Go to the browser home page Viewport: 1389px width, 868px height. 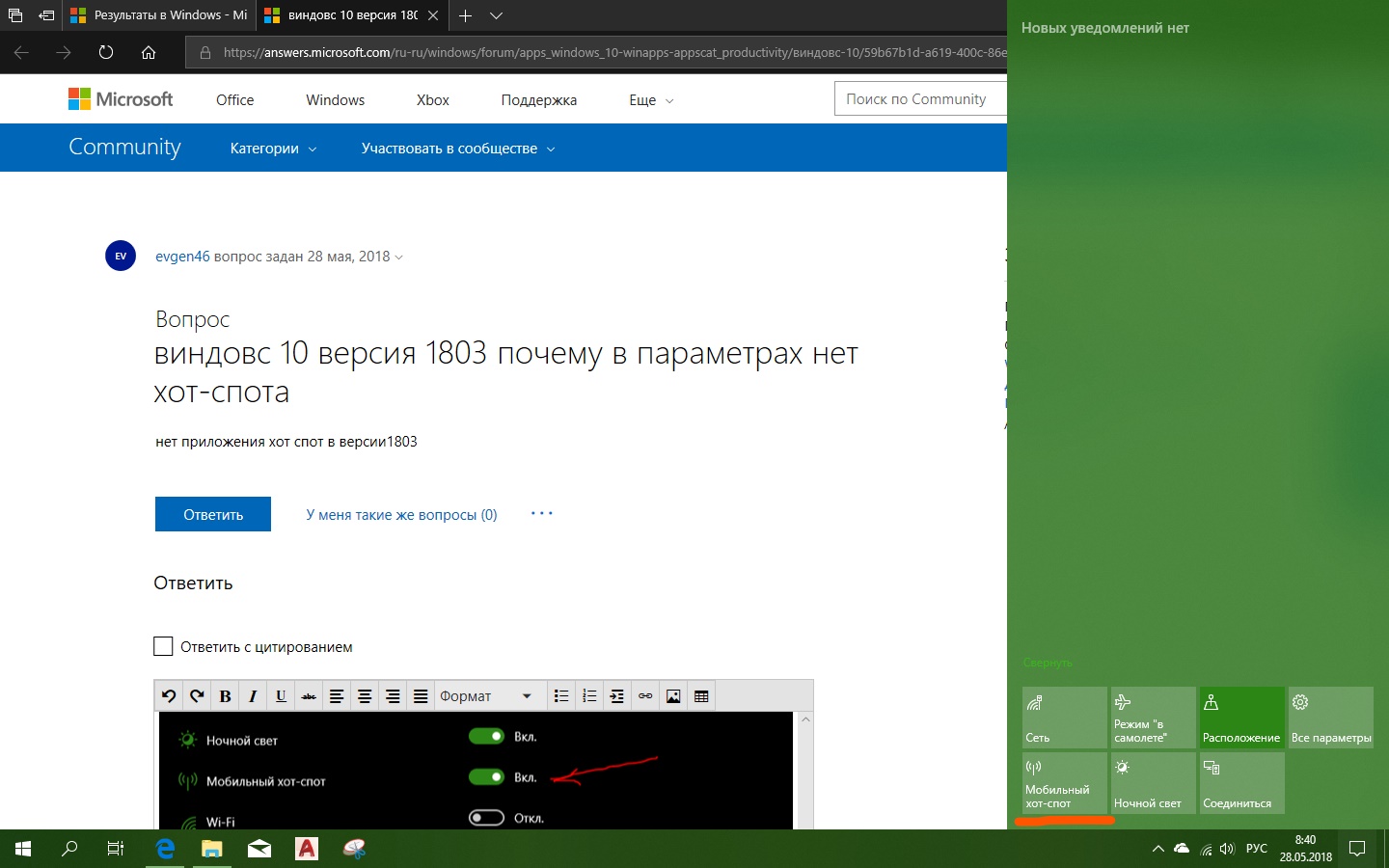(149, 52)
